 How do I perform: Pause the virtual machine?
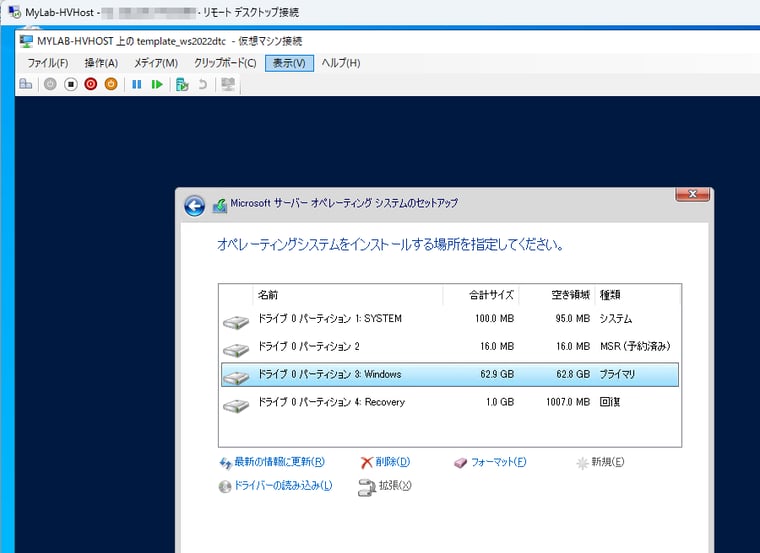137,84
